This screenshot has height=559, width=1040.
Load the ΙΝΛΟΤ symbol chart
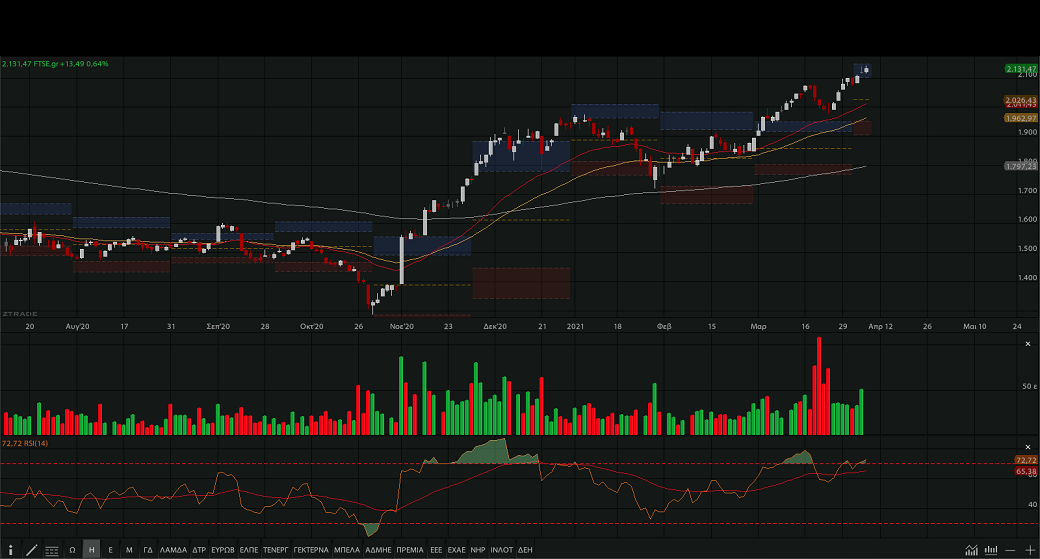[x=502, y=550]
